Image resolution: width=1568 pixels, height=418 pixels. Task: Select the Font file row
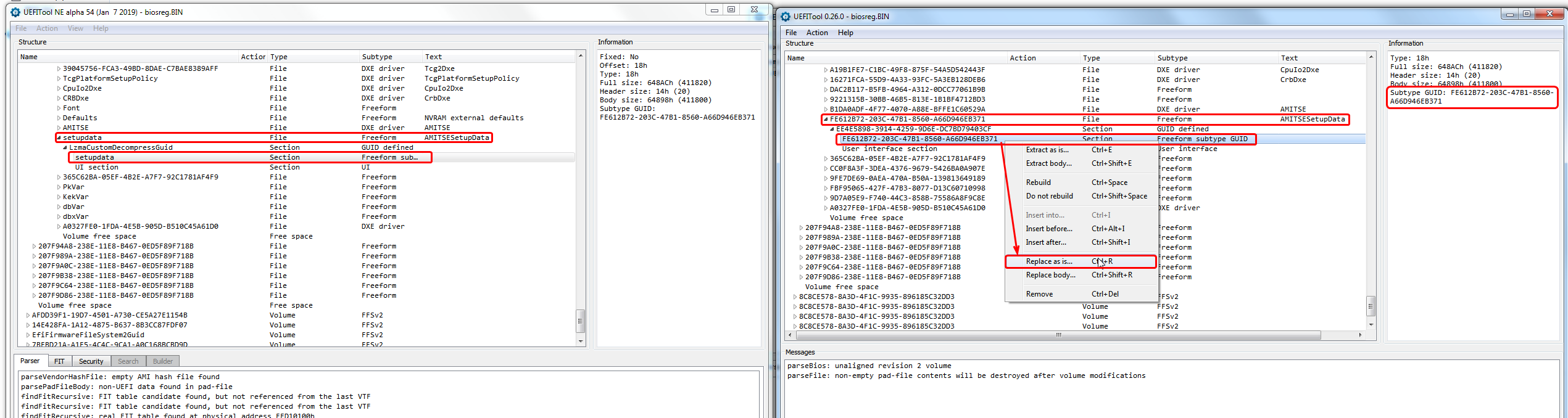coord(296,109)
